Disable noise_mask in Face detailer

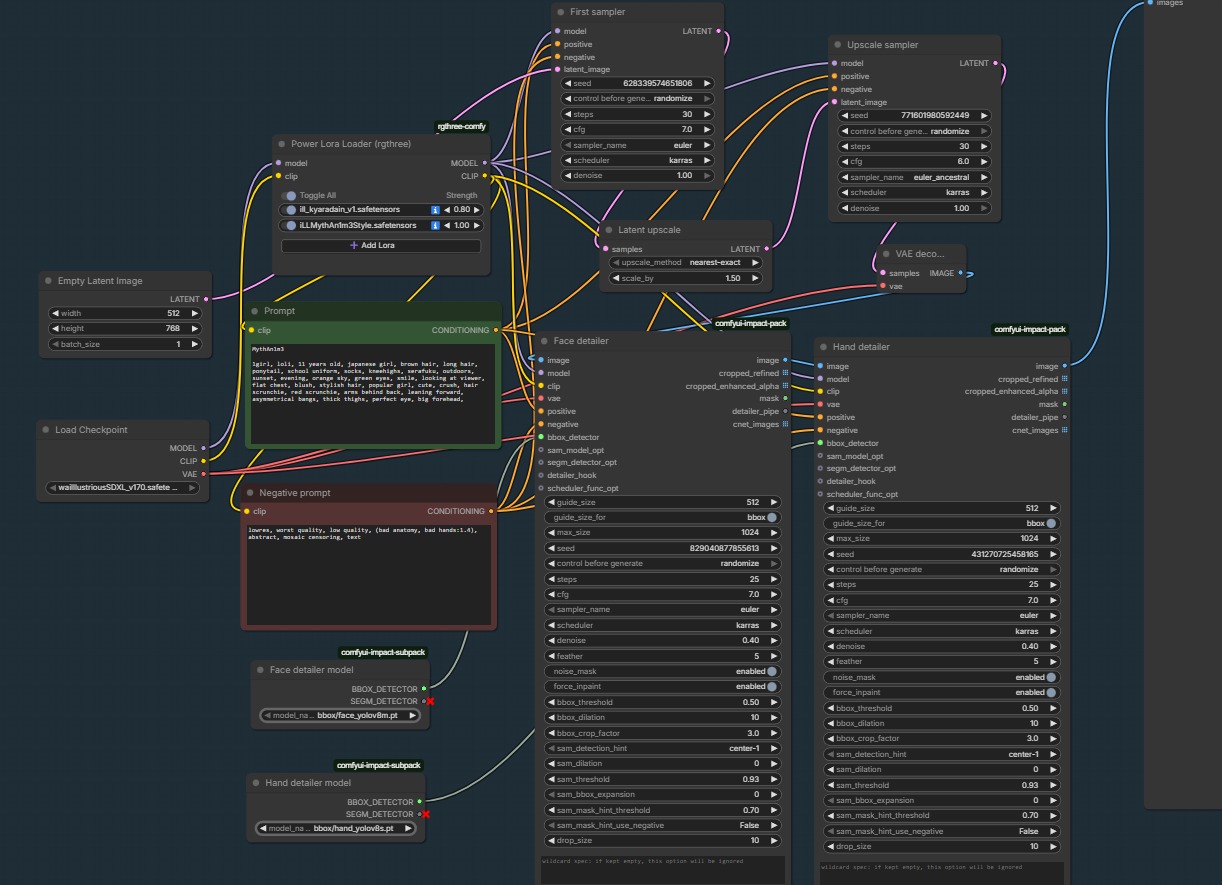(x=772, y=672)
